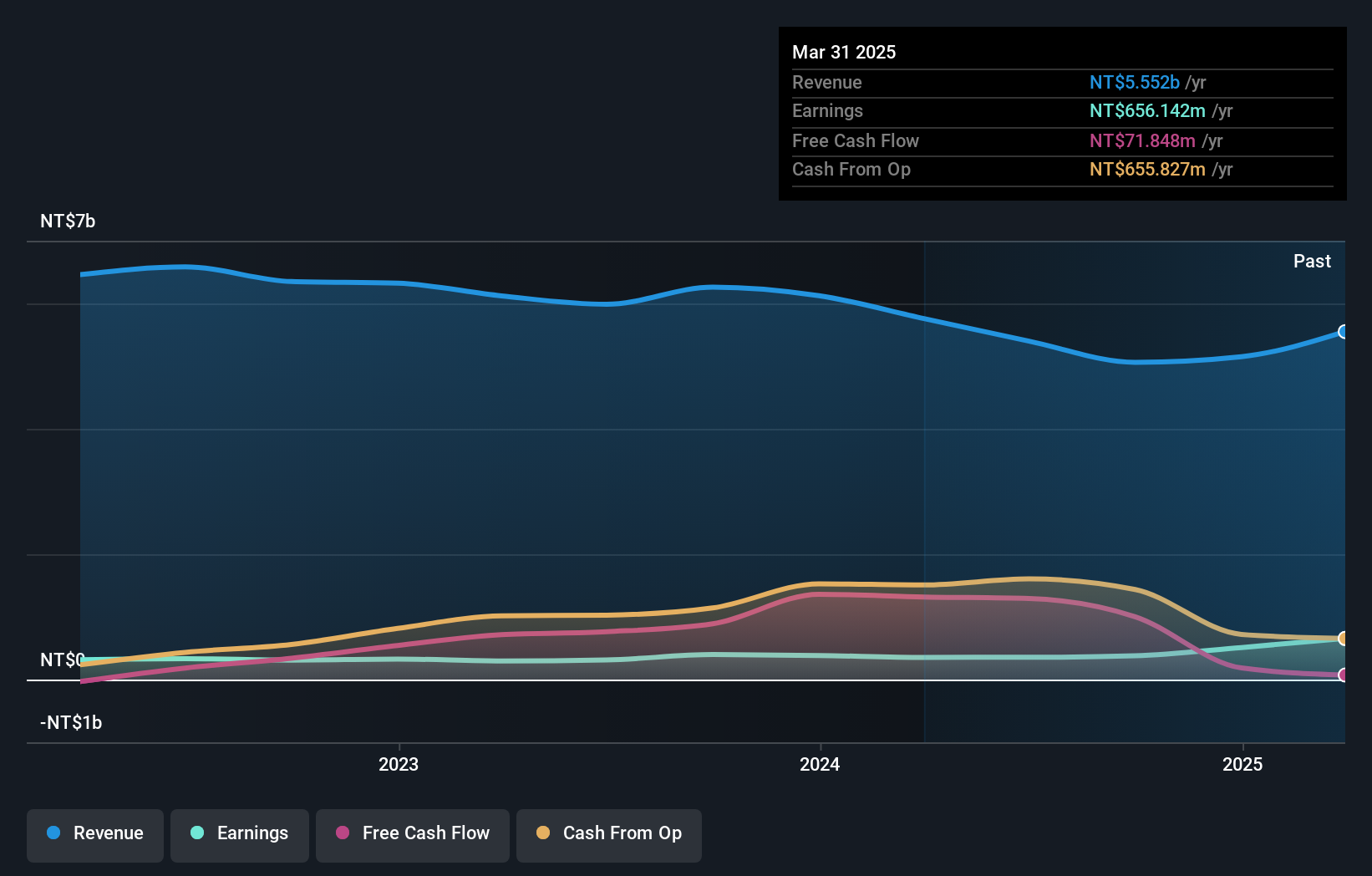This screenshot has width=1372, height=876.
Task: Toggle the Free Cash Flow legend button
Action: click(413, 835)
